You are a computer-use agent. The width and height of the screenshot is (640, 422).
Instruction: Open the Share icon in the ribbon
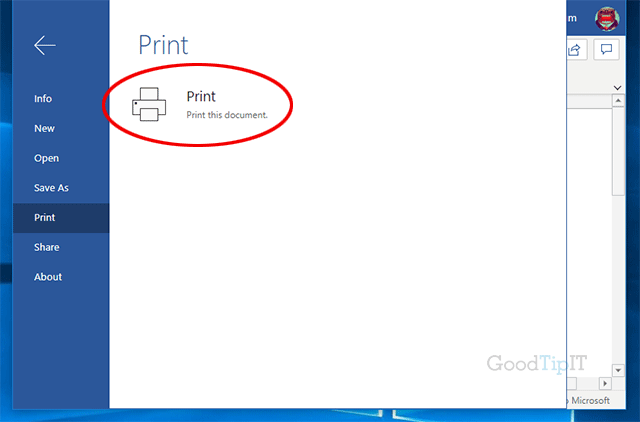[576, 50]
